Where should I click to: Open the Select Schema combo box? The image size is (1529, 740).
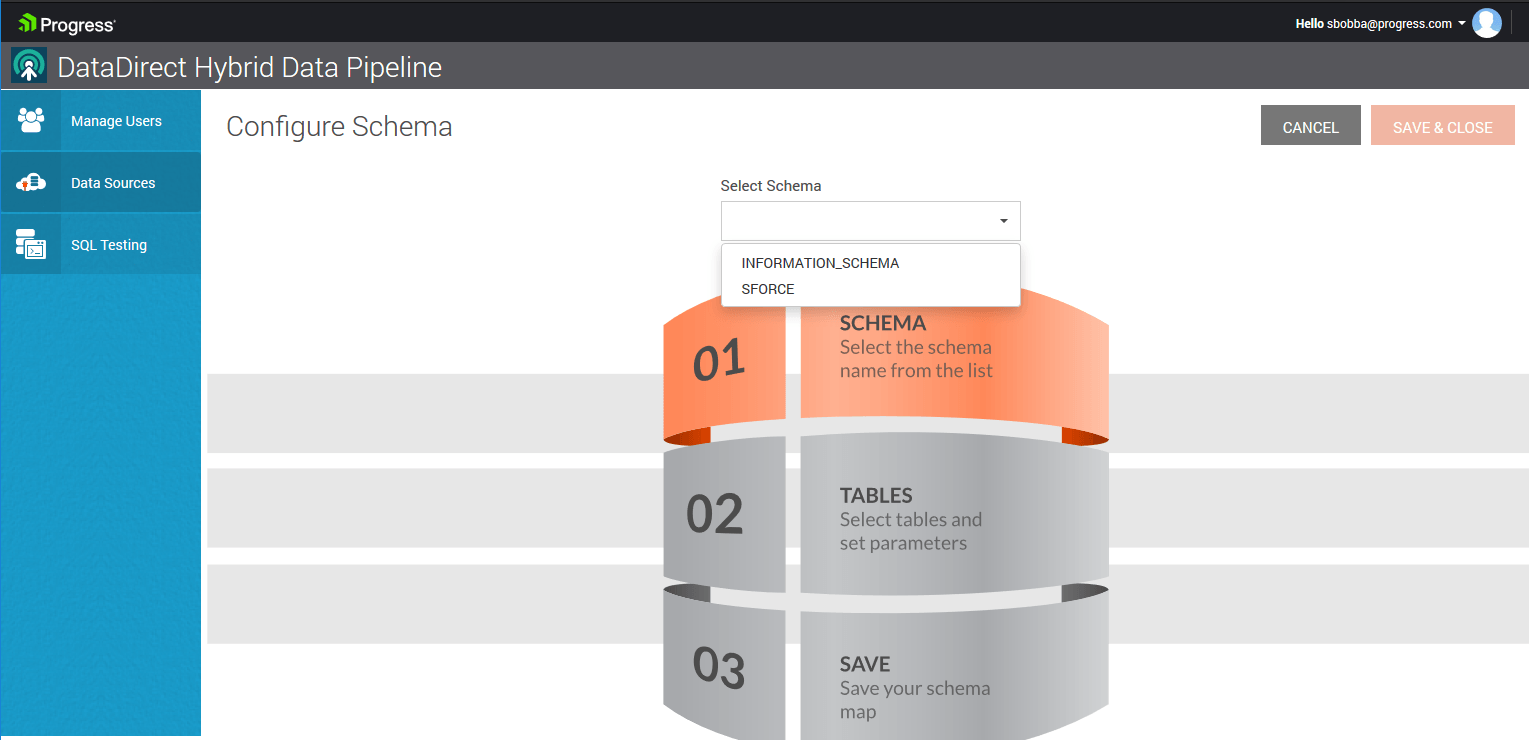tap(870, 221)
